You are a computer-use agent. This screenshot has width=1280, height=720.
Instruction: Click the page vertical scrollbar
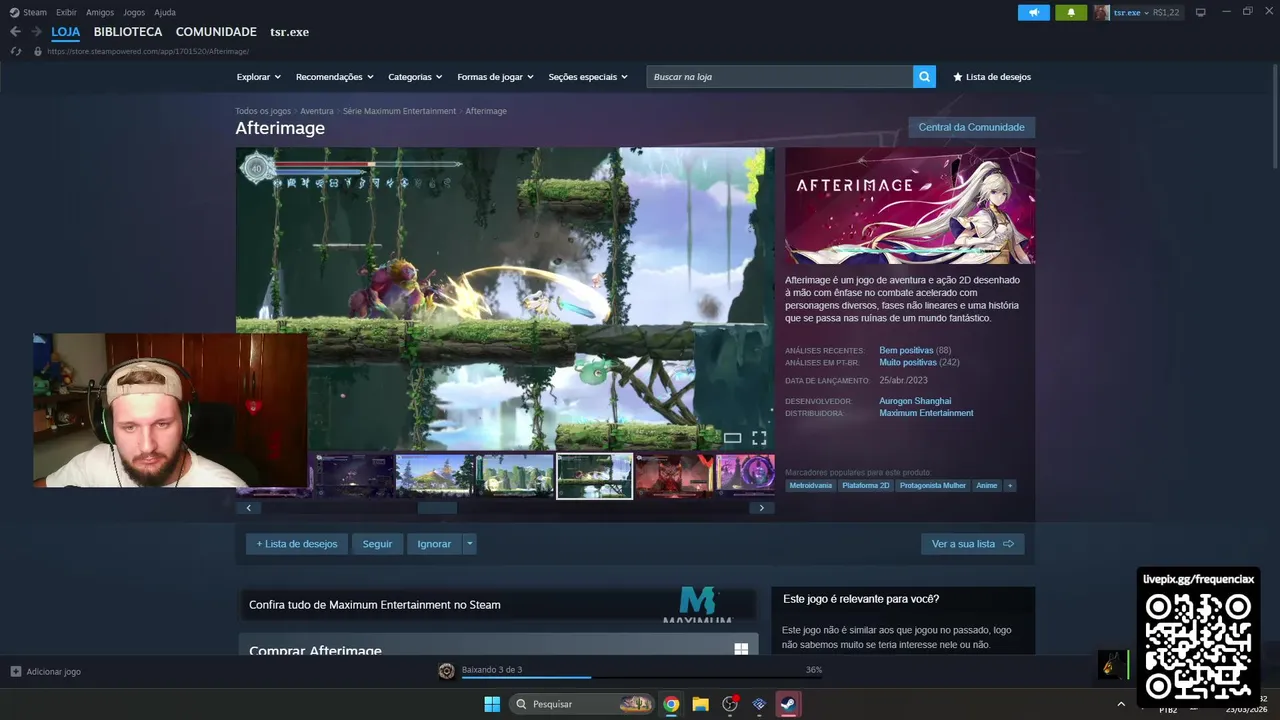pos(1274,118)
